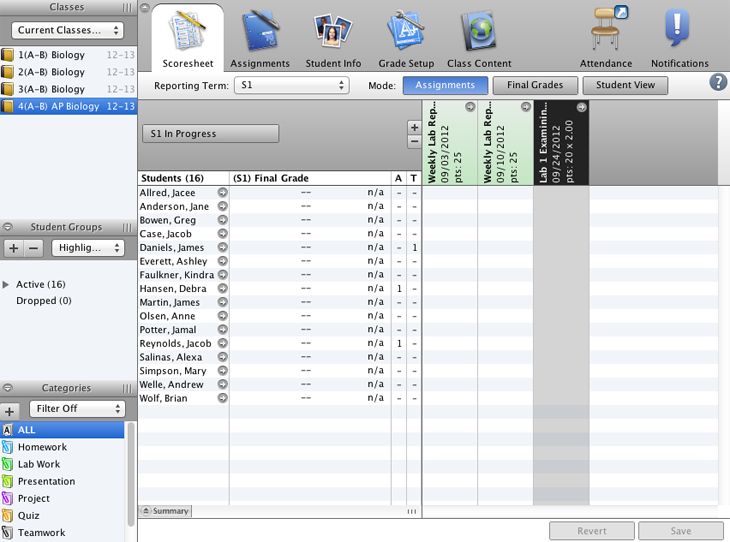Select the Lab Work category
The width and height of the screenshot is (730, 542).
coord(39,464)
